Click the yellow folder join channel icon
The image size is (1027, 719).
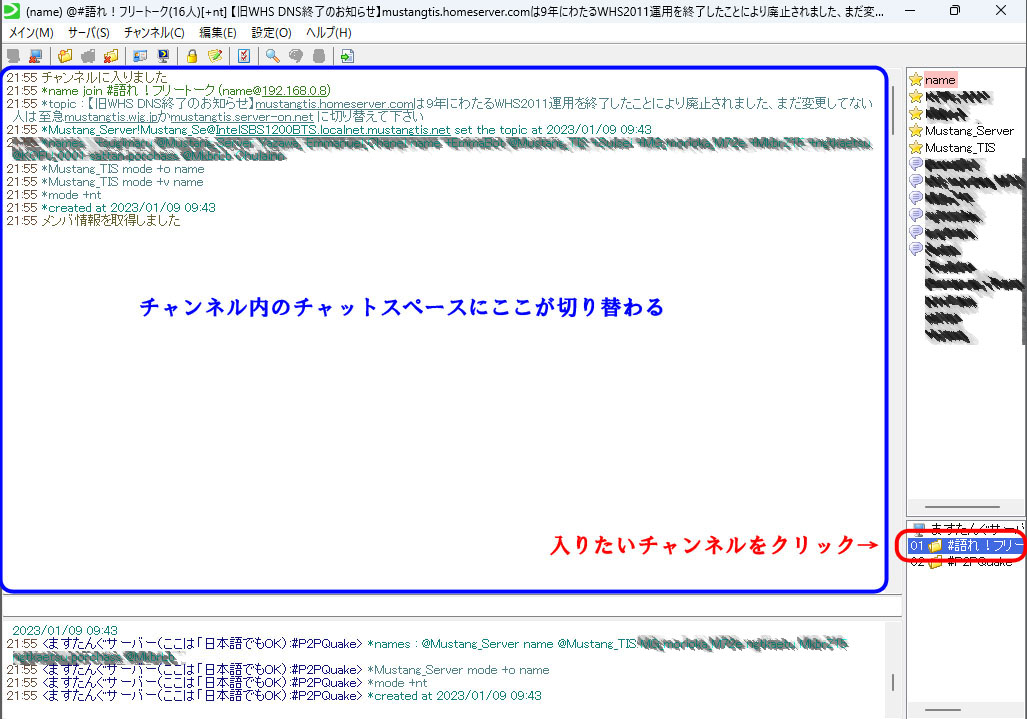(66, 56)
